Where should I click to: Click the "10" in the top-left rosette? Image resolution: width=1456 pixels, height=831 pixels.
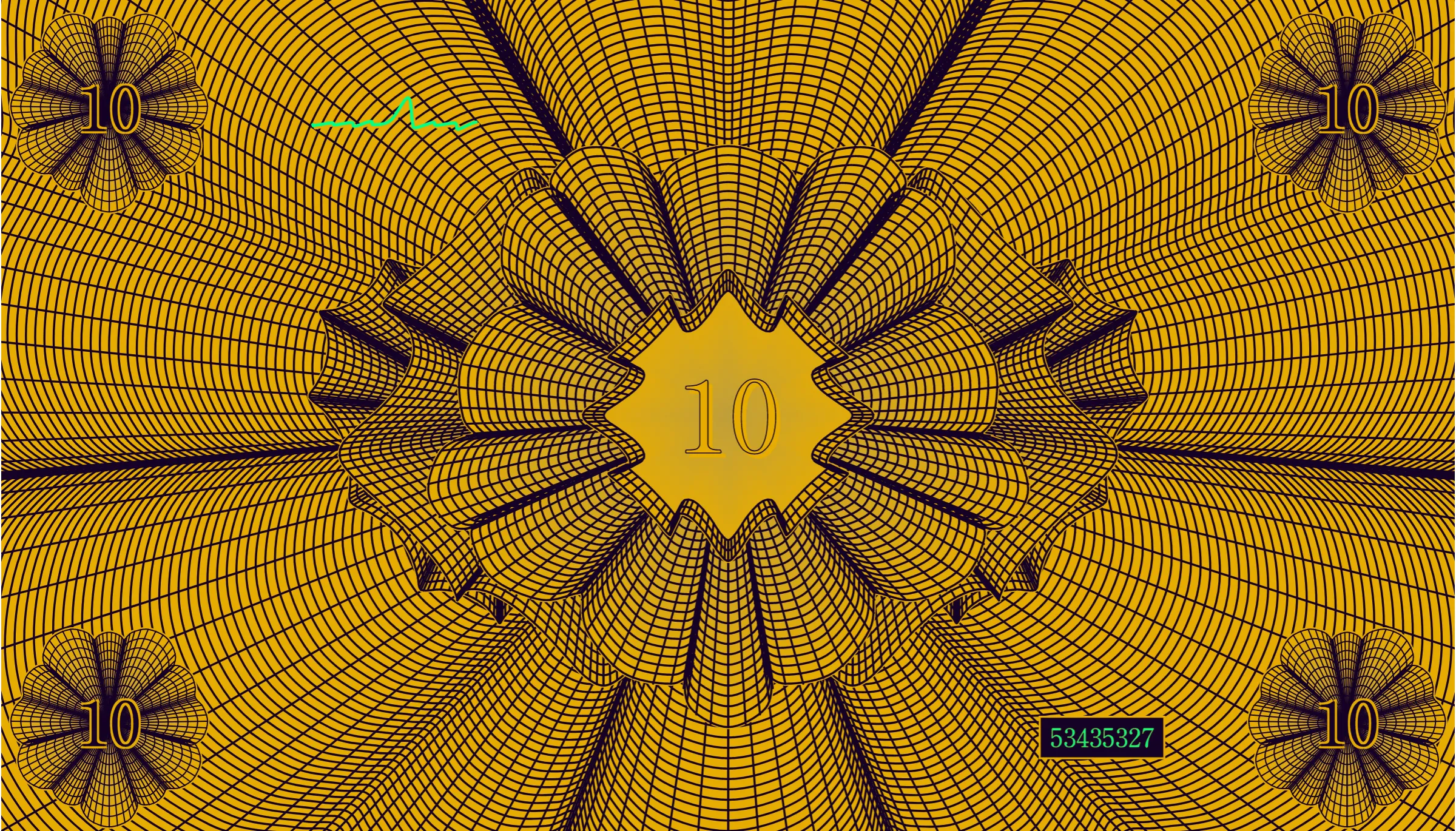[x=112, y=109]
